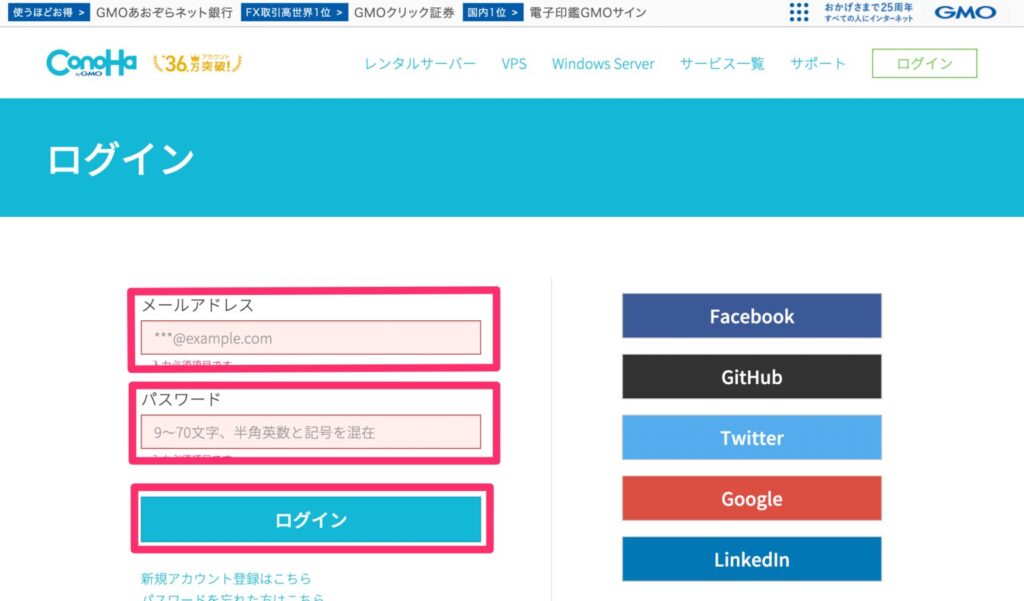Screen dimensions: 1024x601
Task: Click the おかげさまで25周年 text
Action: pyautogui.click(x=869, y=7)
